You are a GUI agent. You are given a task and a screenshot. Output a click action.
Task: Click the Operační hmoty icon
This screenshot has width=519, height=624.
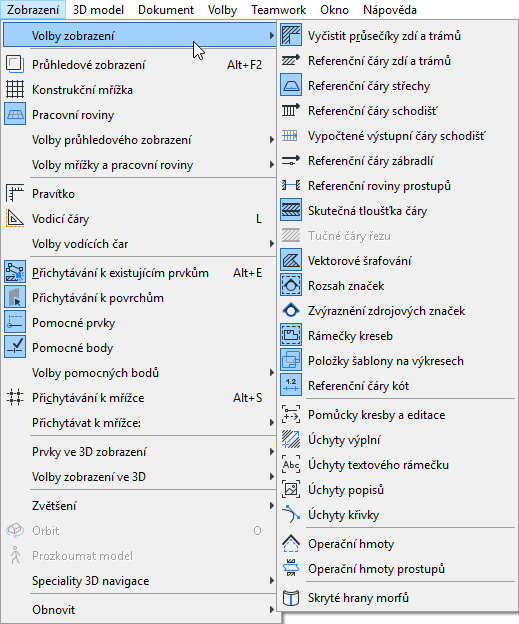(291, 544)
